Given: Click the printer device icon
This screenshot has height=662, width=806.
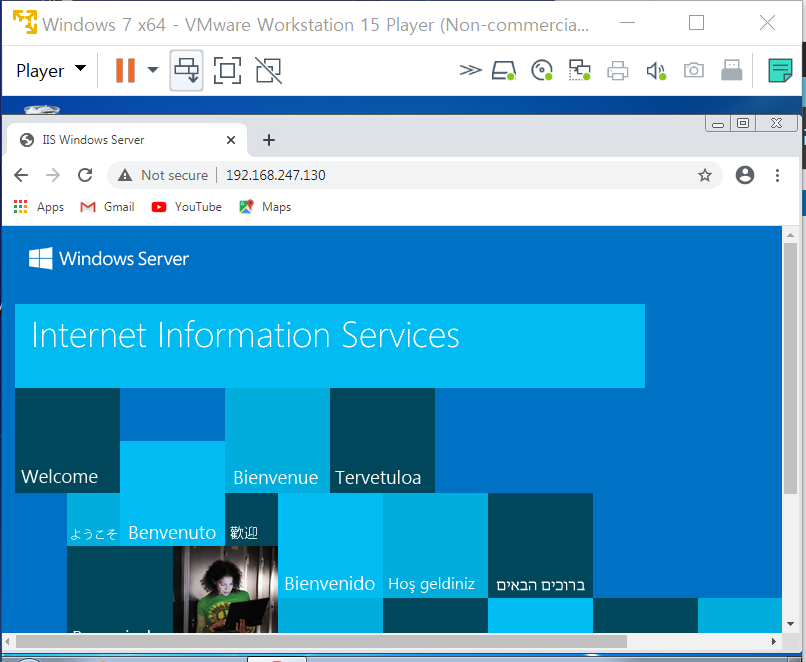Looking at the screenshot, I should coord(617,70).
